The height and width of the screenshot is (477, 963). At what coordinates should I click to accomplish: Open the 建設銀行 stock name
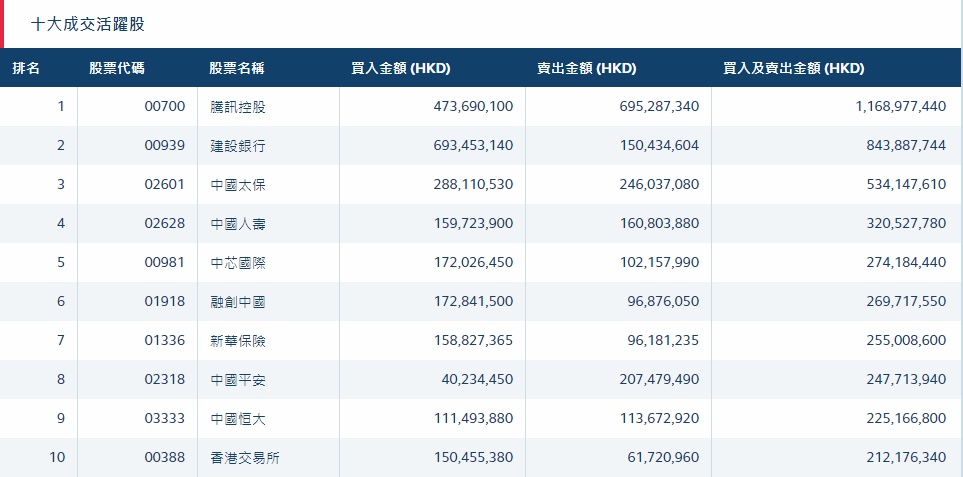[238, 146]
